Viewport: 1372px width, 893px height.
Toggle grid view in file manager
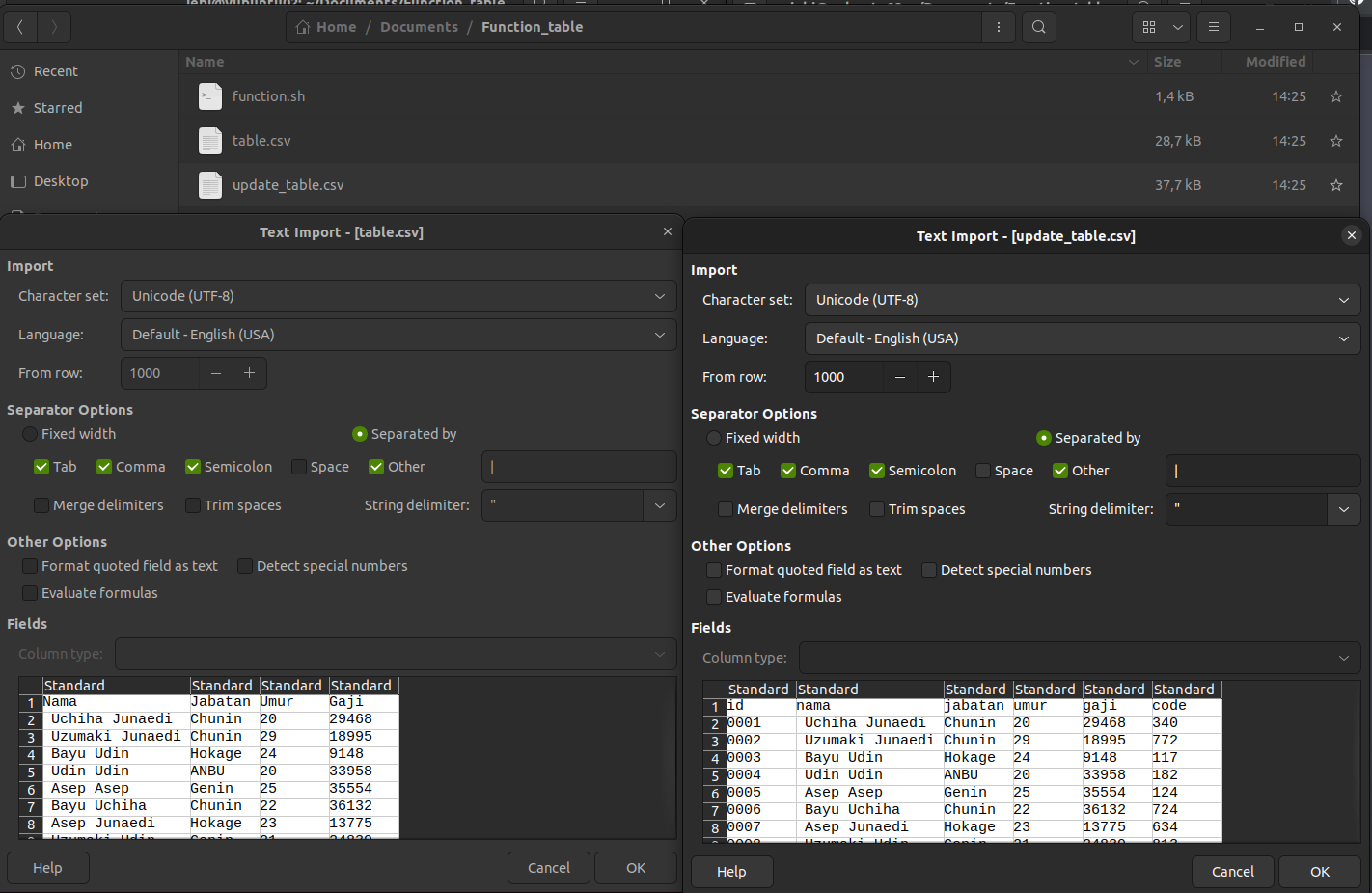(x=1149, y=27)
